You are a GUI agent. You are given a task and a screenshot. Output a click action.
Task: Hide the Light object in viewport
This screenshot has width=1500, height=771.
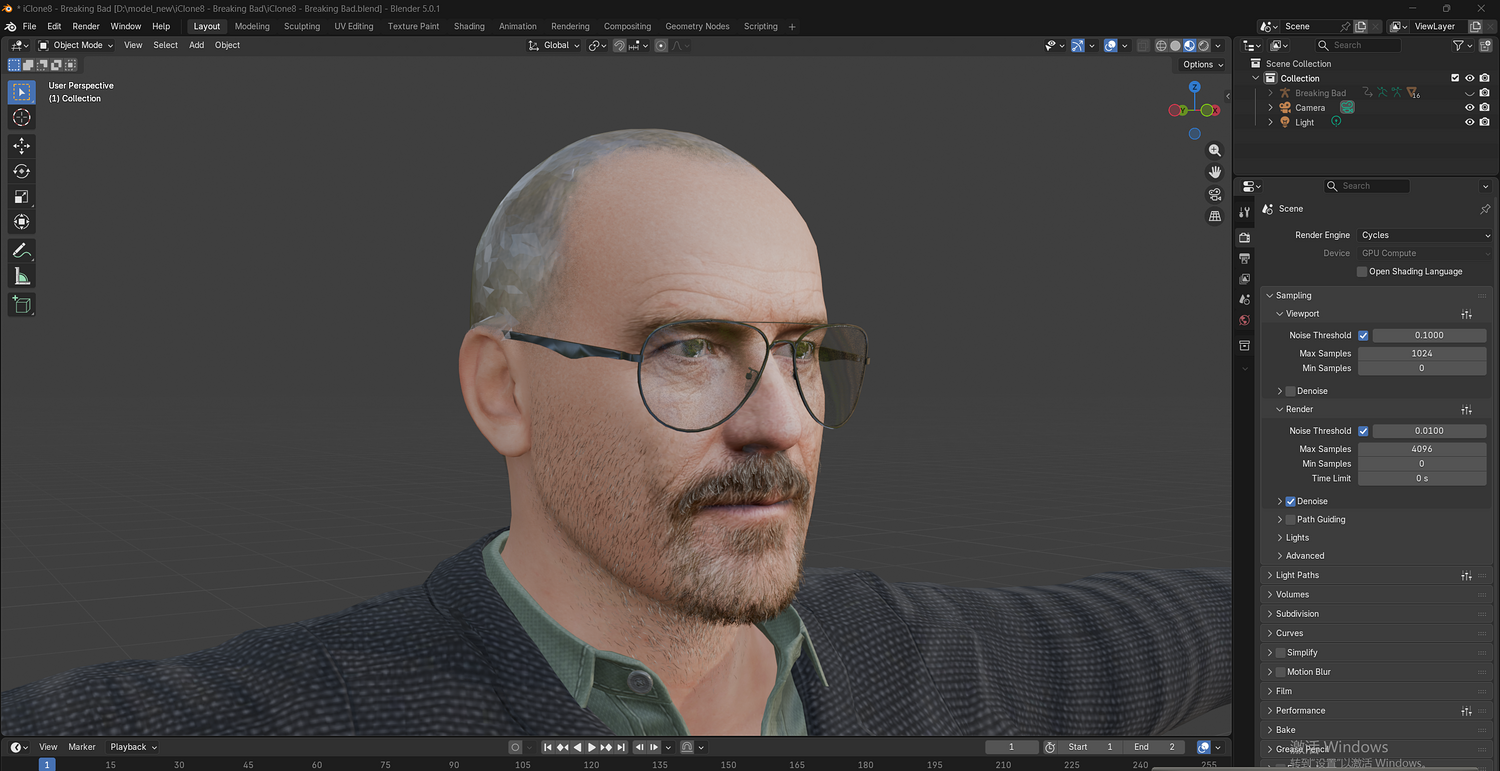point(1470,123)
